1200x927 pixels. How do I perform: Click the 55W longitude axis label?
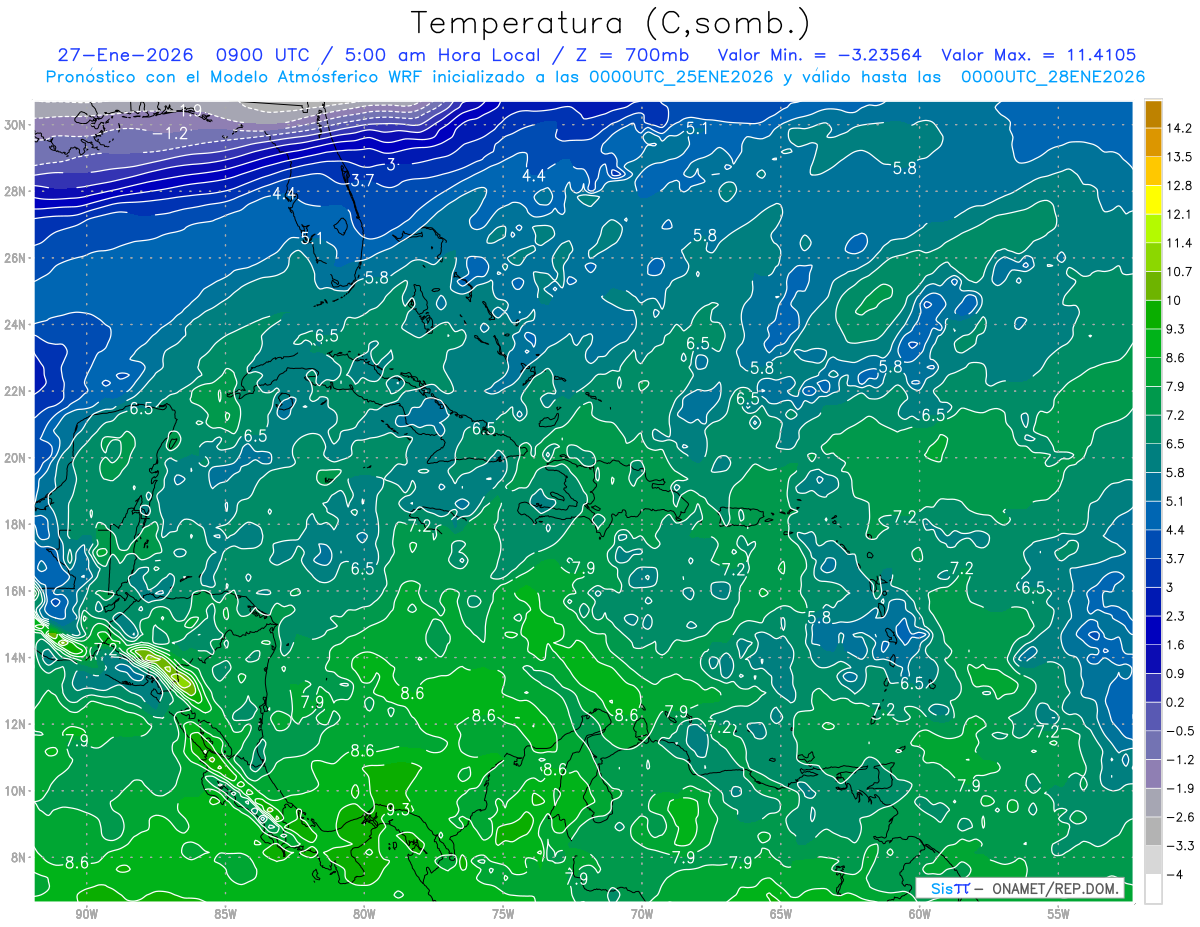1059,914
